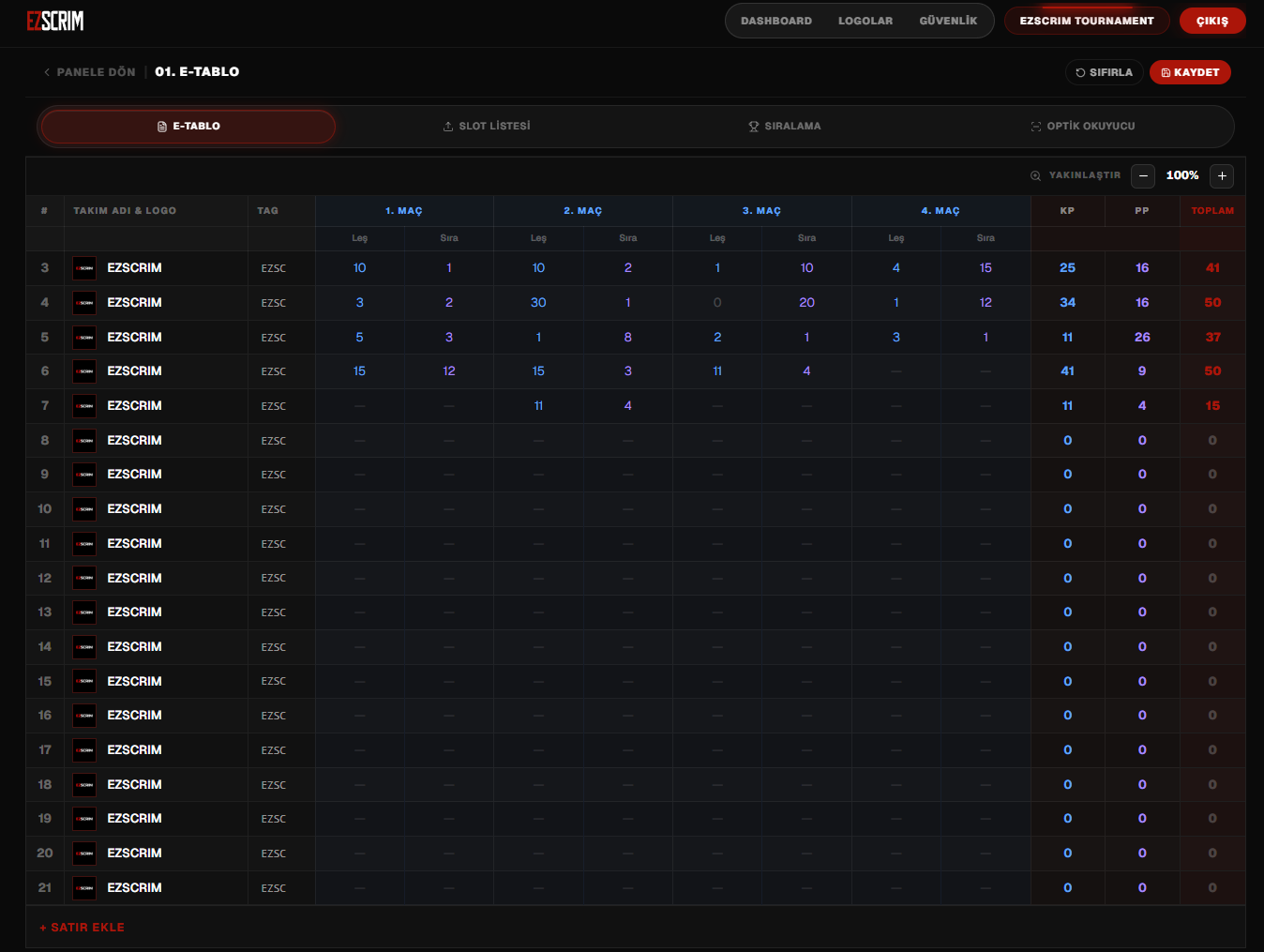Log out with the ÇIKIŞ button
Viewport: 1264px width, 952px height.
1212,21
